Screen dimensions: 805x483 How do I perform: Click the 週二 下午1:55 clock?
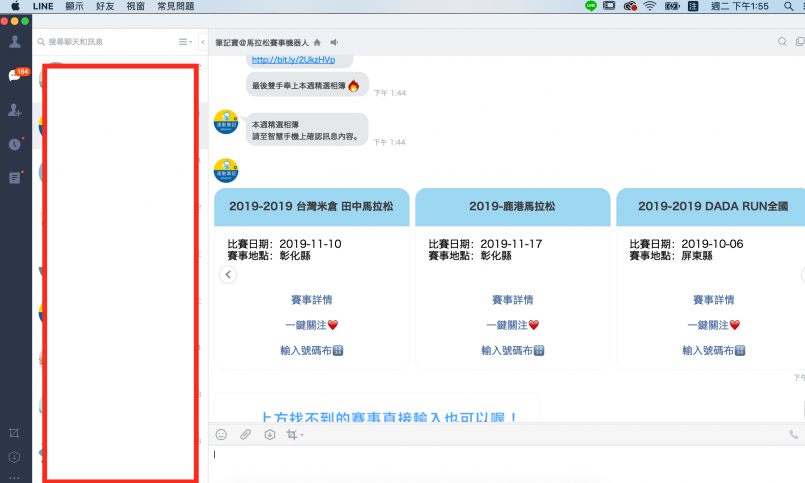click(740, 6)
